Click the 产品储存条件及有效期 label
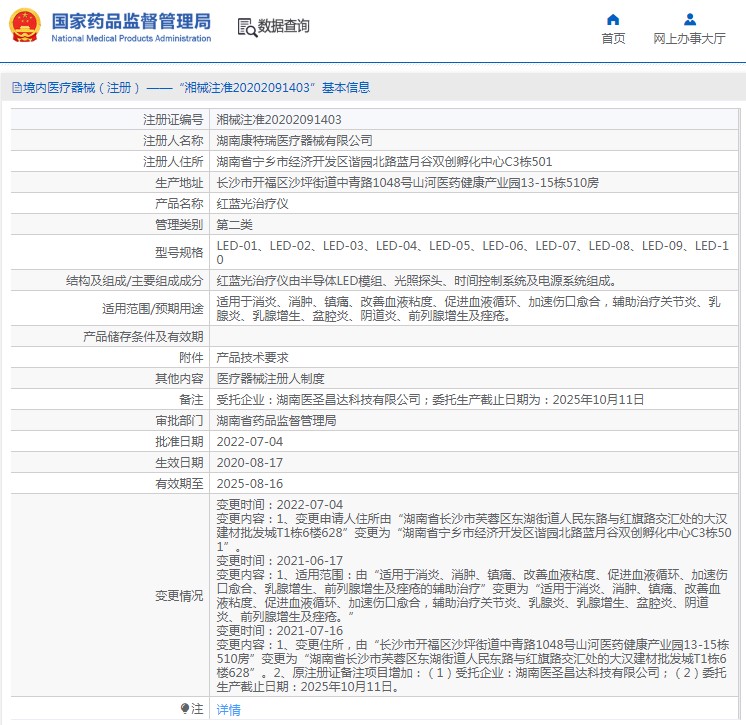Screen dimensions: 746x725 tap(143, 337)
